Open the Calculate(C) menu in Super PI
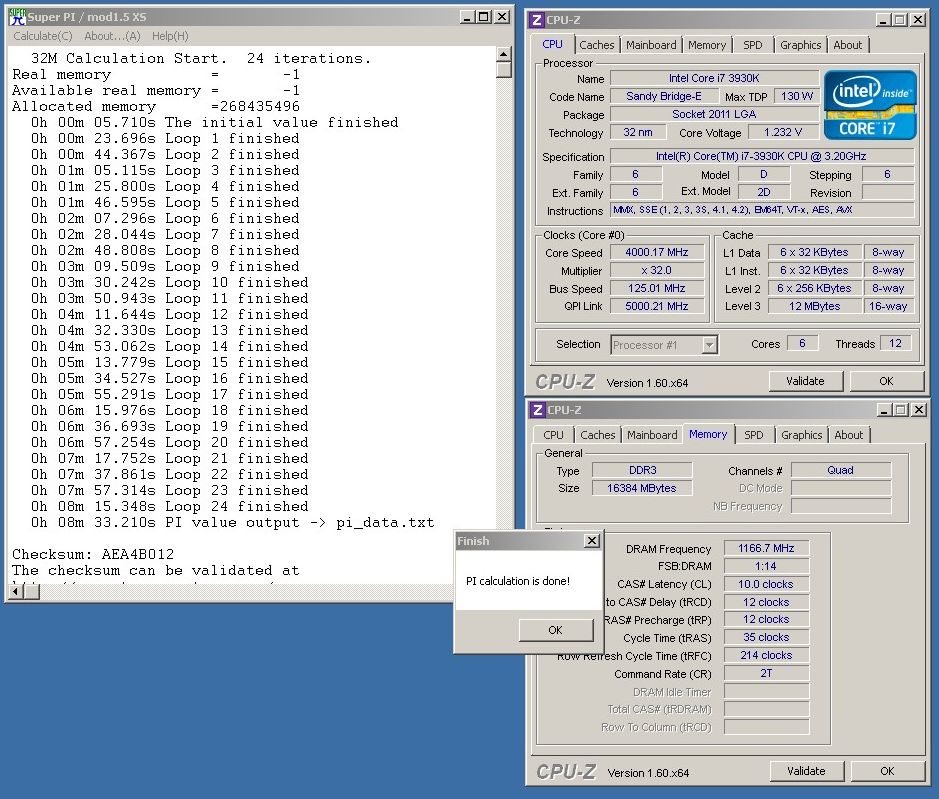 click(x=42, y=36)
